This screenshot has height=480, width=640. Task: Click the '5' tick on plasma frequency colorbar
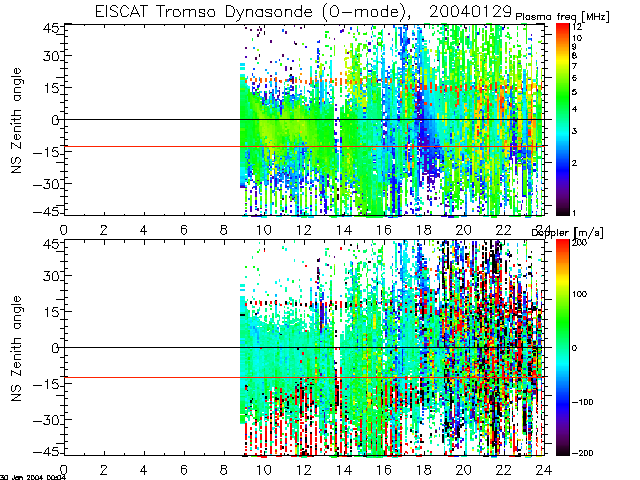574,92
